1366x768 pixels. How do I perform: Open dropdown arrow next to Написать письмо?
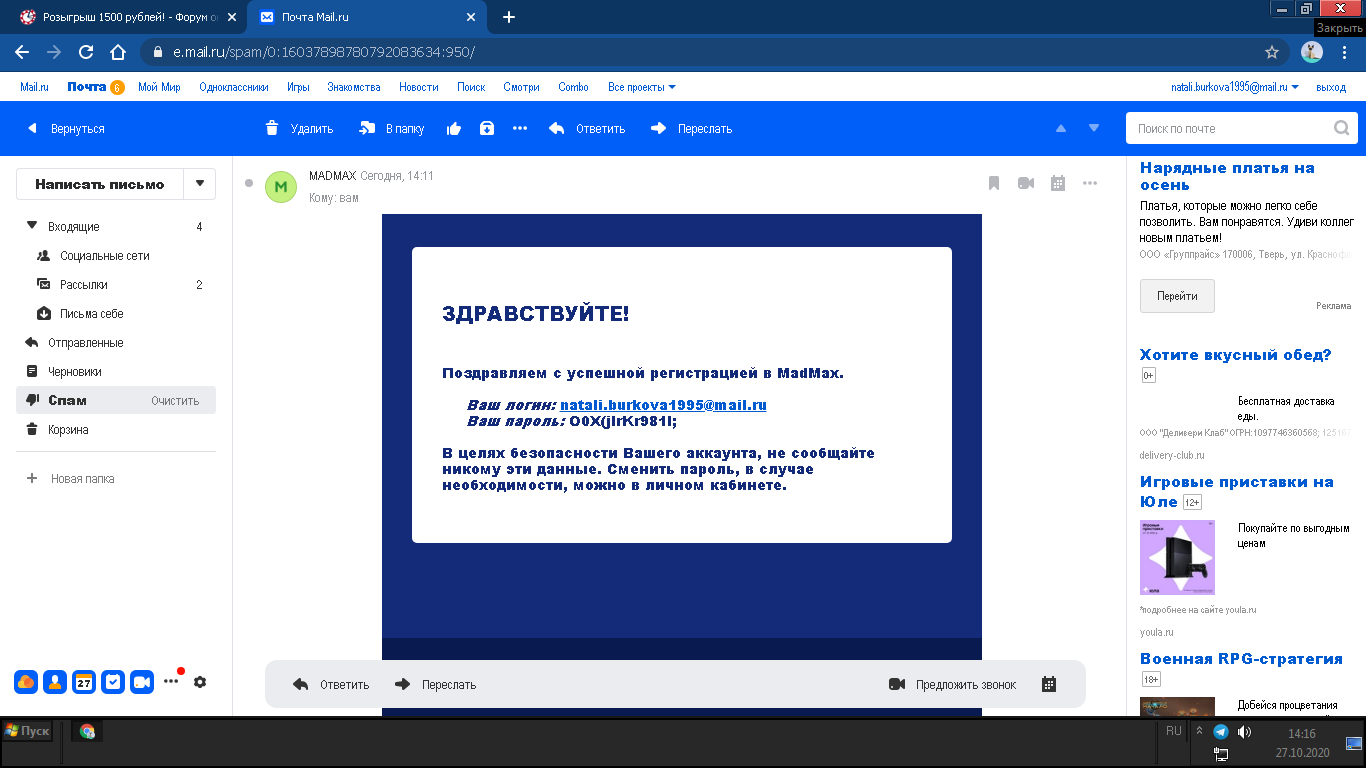point(200,184)
